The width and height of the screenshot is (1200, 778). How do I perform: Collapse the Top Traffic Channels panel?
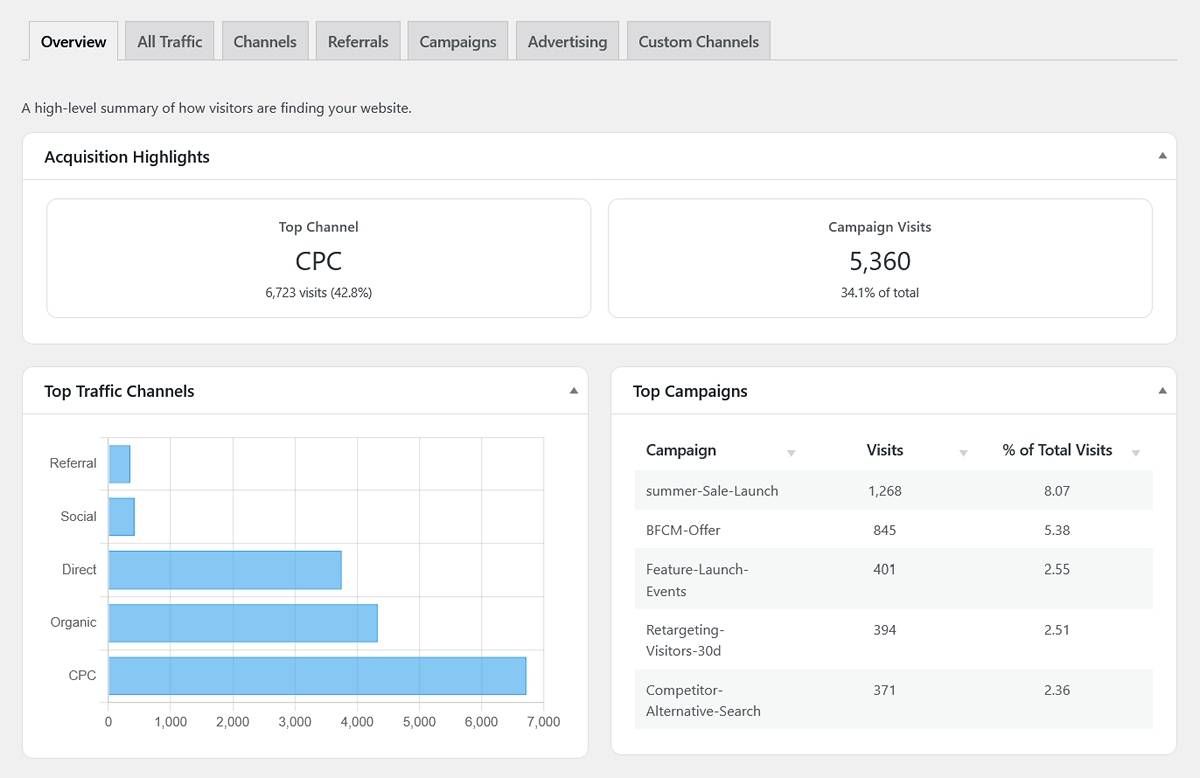pyautogui.click(x=574, y=391)
